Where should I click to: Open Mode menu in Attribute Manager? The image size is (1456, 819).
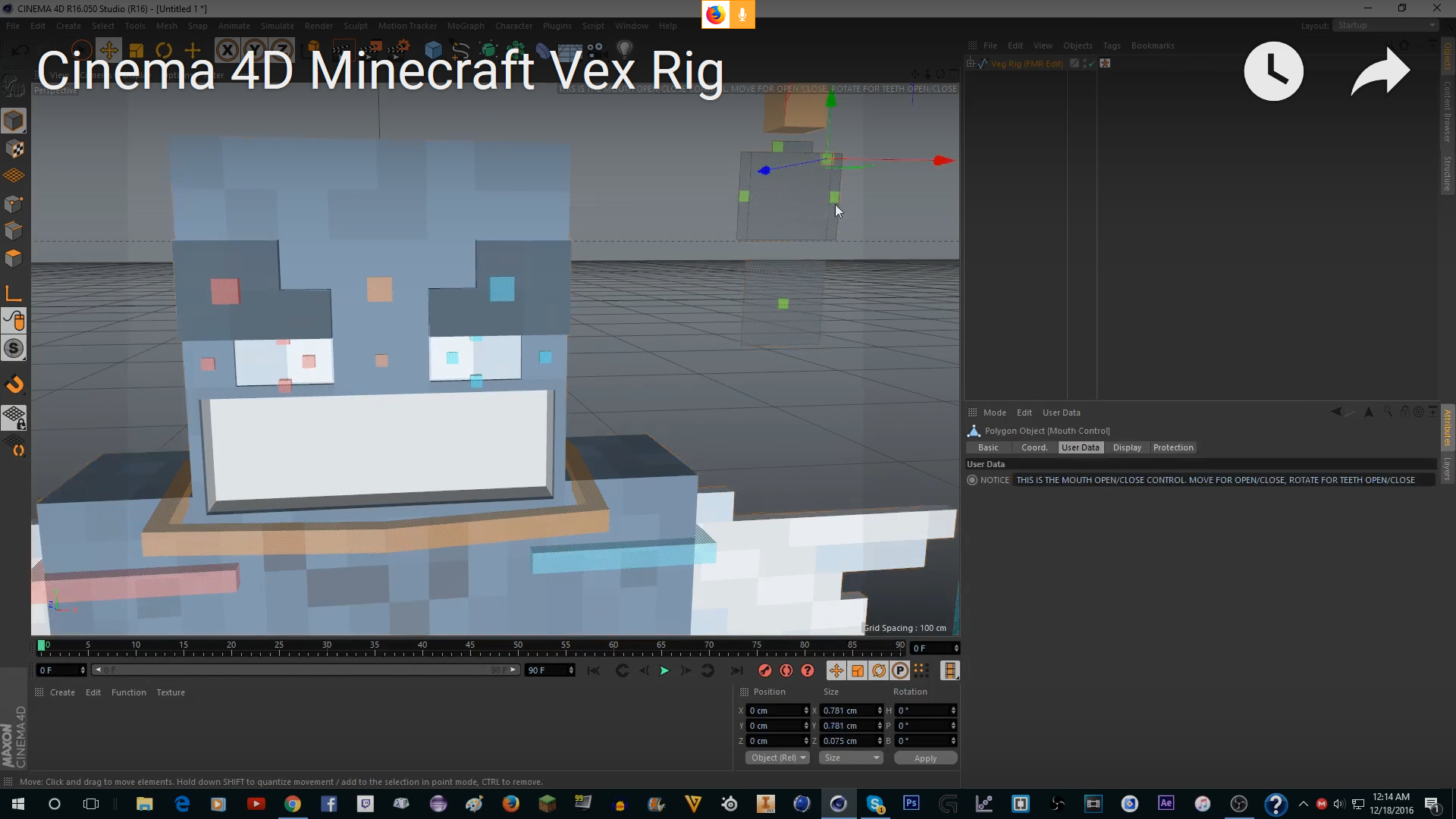click(x=994, y=413)
